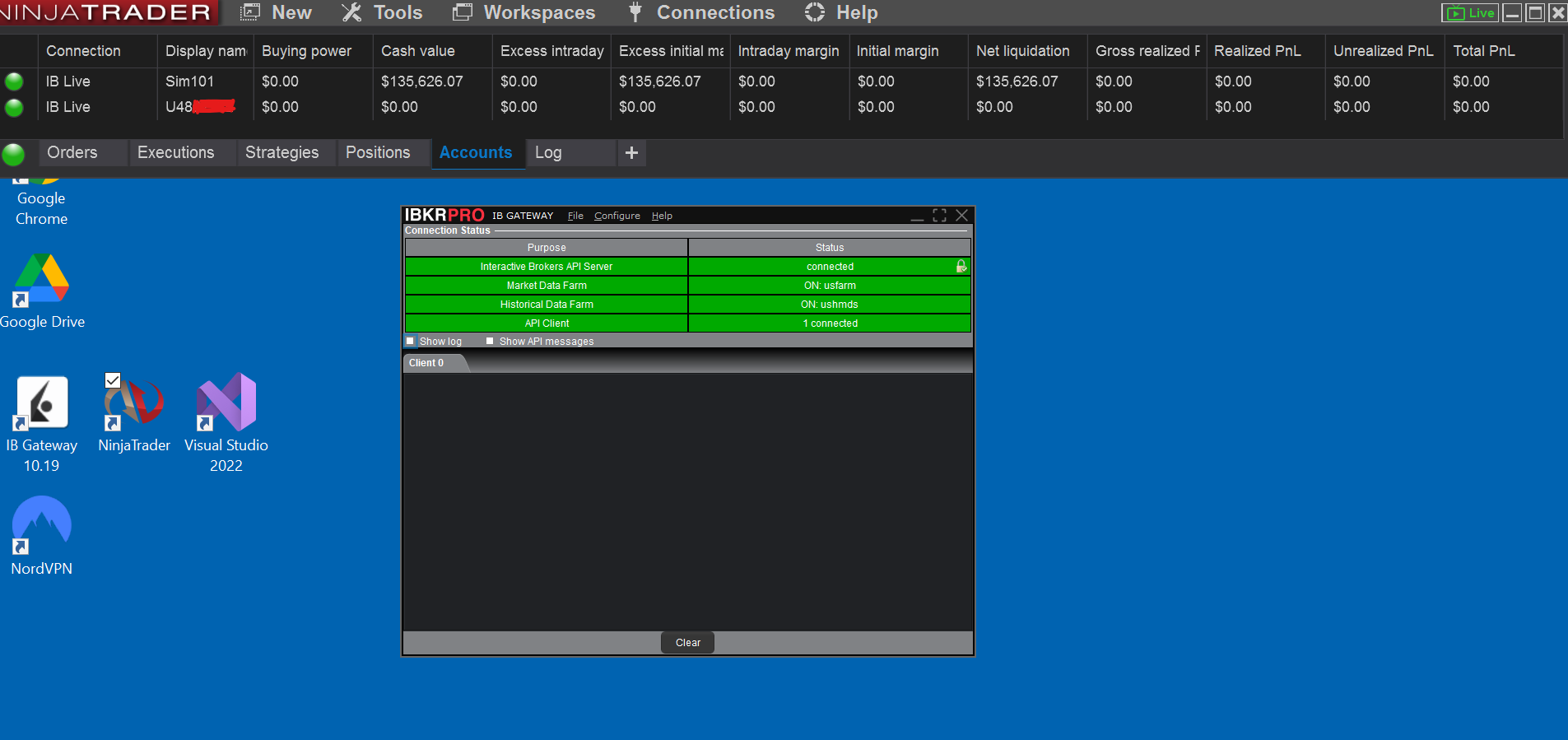Click the '1 connected' status cell
The width and height of the screenshot is (1568, 740).
tap(830, 323)
